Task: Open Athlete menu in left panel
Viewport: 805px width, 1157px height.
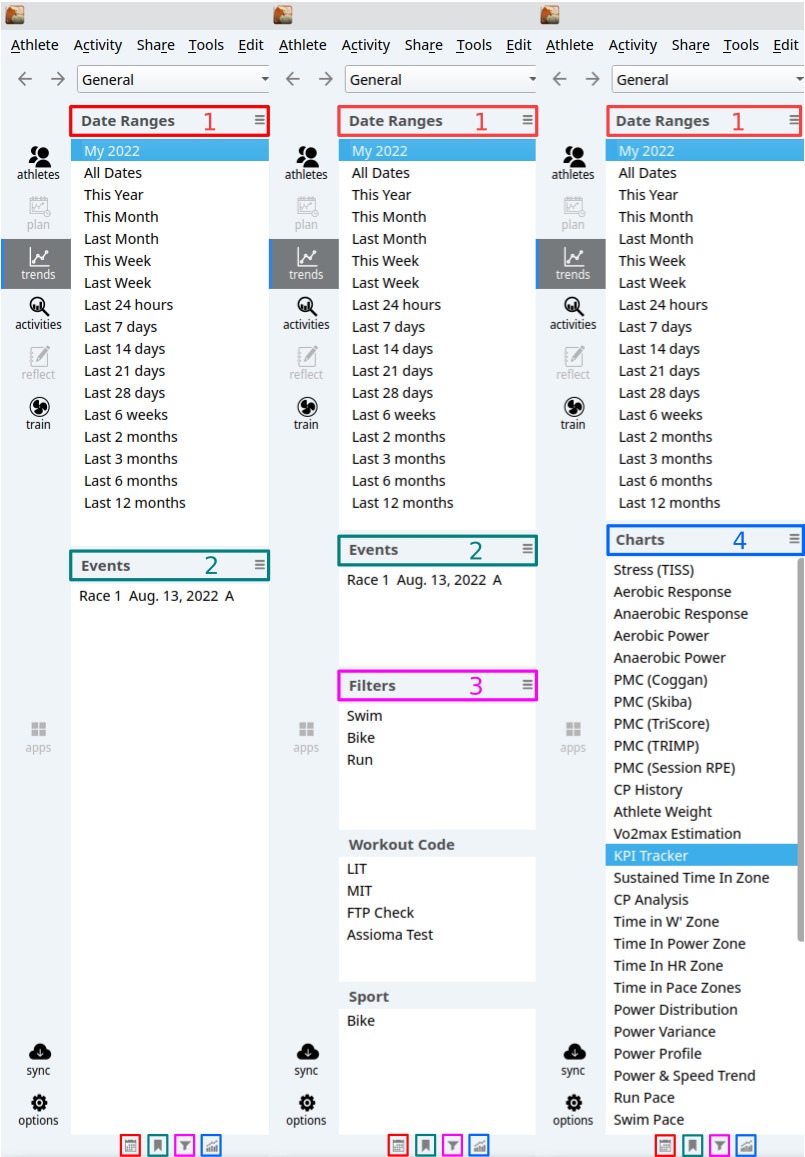Action: point(35,45)
